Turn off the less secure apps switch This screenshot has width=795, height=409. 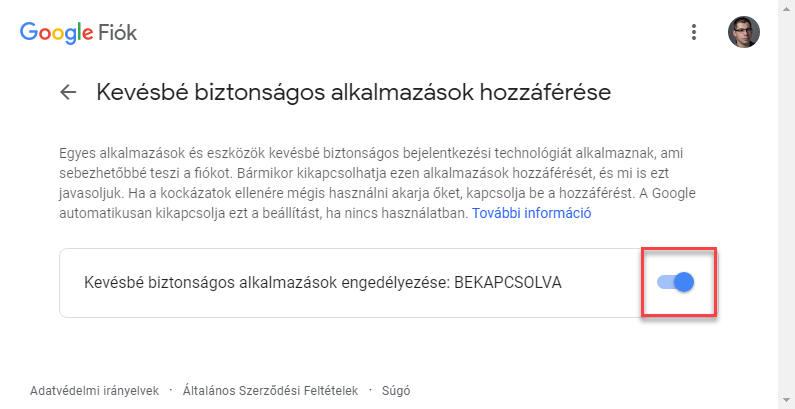pyautogui.click(x=676, y=282)
